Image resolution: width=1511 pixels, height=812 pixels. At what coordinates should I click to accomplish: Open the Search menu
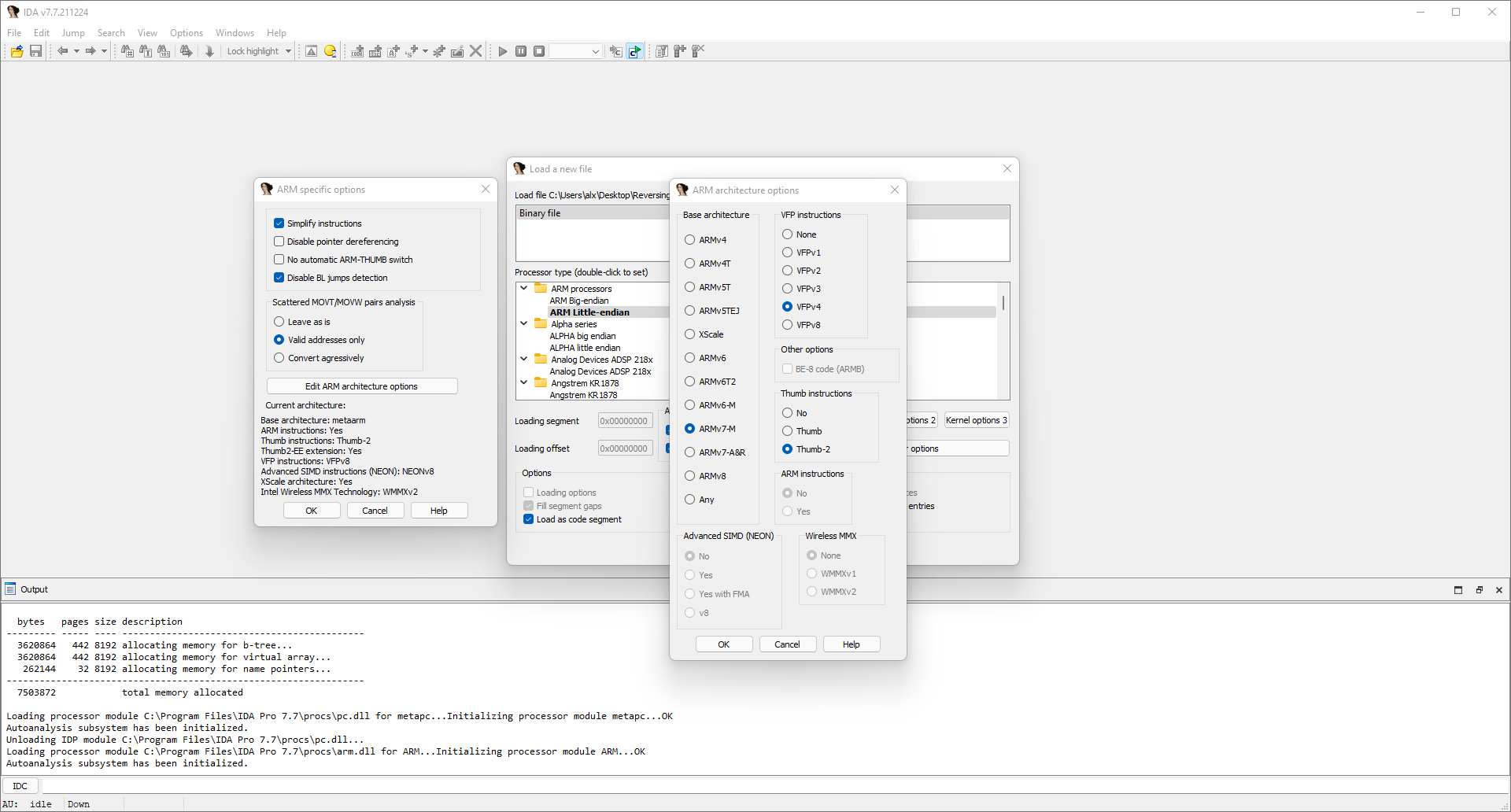pyautogui.click(x=111, y=32)
